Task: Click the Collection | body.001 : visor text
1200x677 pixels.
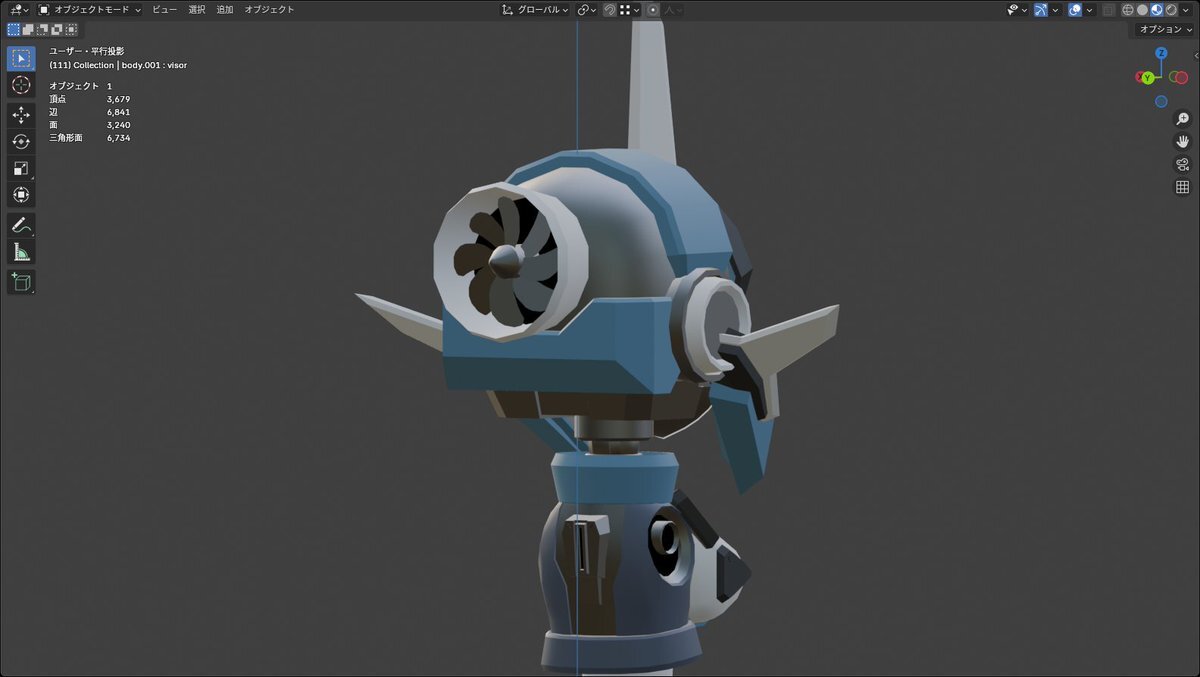Action: 118,65
